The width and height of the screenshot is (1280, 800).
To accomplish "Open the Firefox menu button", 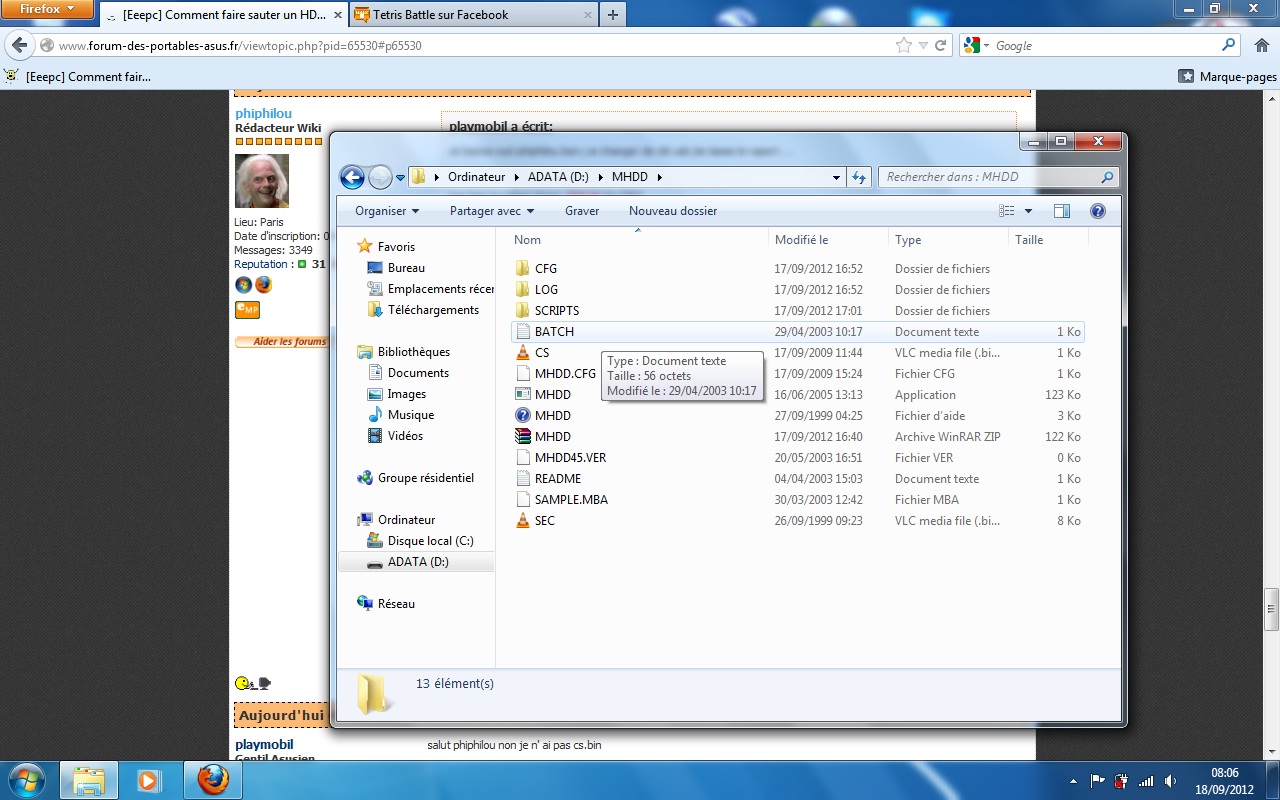I will [x=47, y=9].
